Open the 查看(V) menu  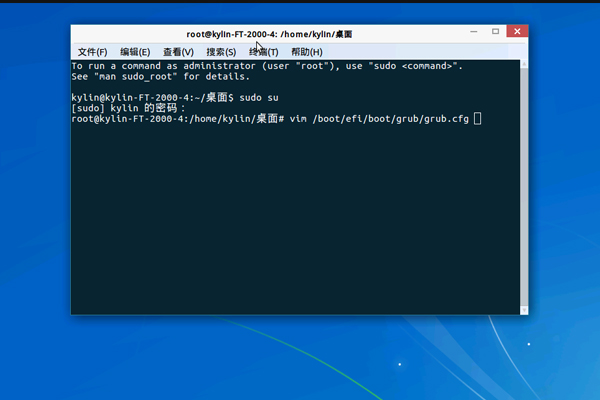click(x=178, y=52)
